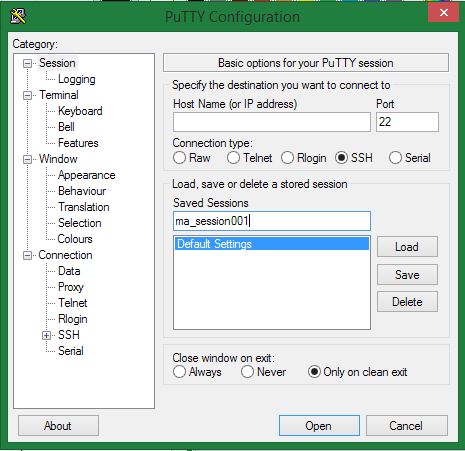The image size is (465, 451).
Task: Click the About button
Action: point(58,426)
